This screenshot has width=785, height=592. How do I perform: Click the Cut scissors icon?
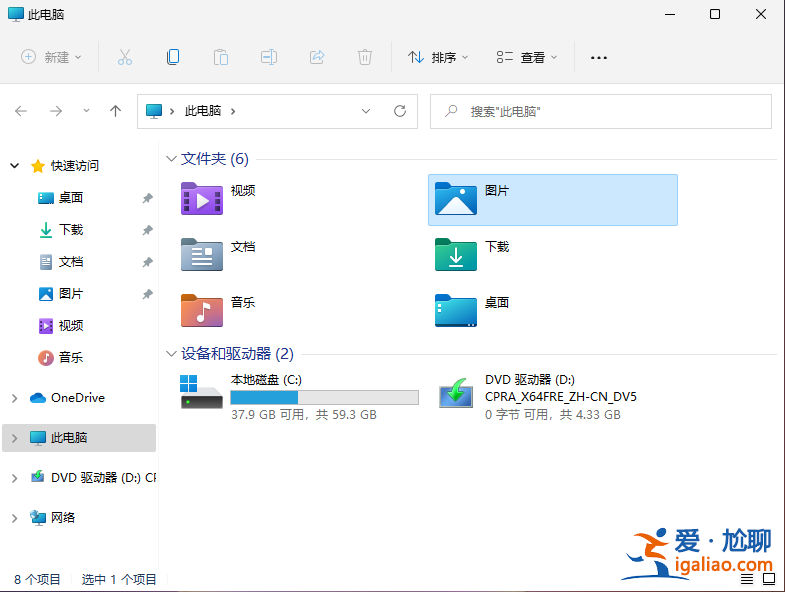(x=125, y=57)
